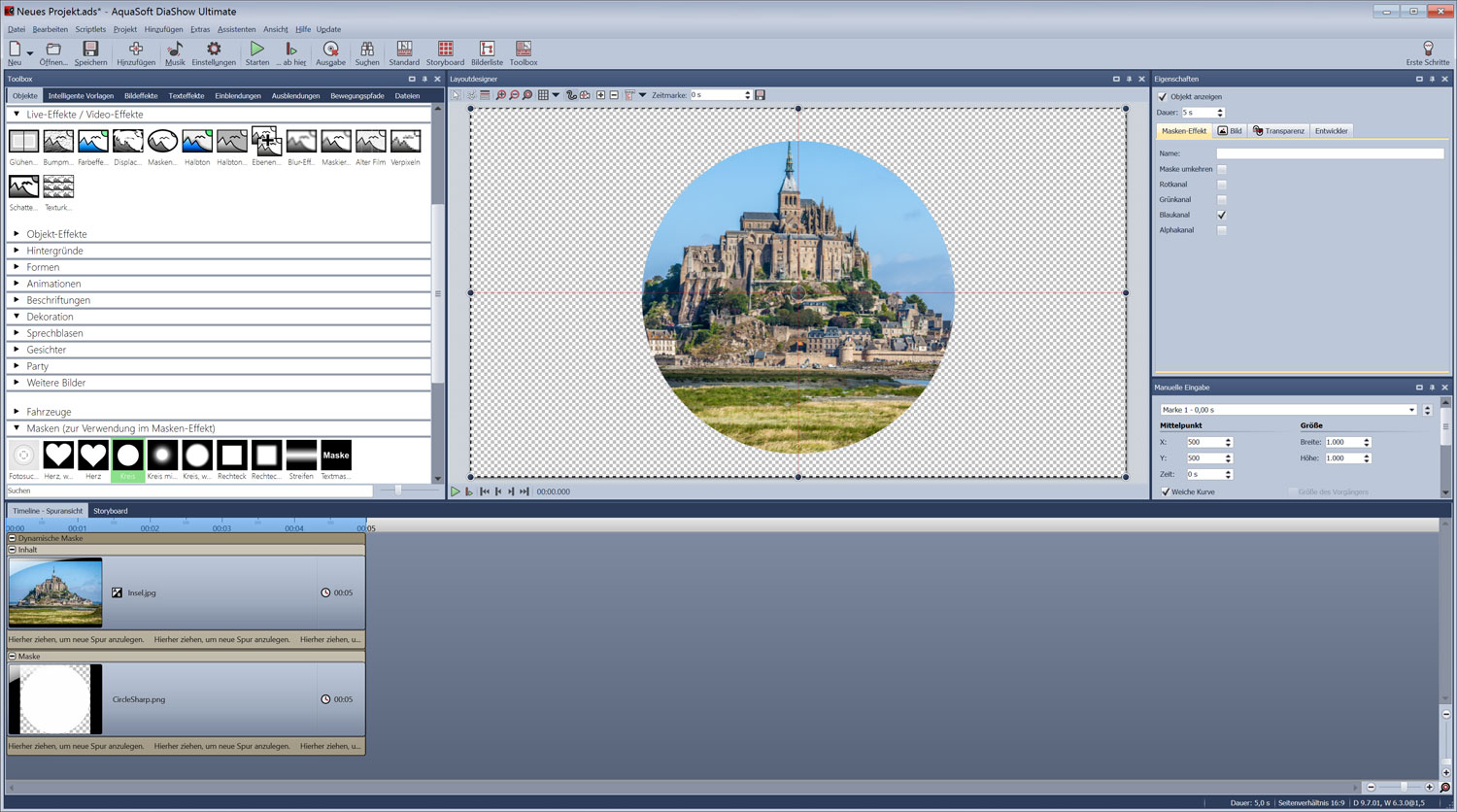Open the Bildeffekte toolbox tab
Screen dimensions: 1457x812
(x=141, y=96)
